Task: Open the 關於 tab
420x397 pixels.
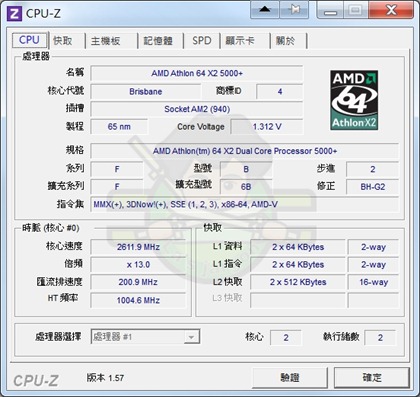Action: [286, 41]
